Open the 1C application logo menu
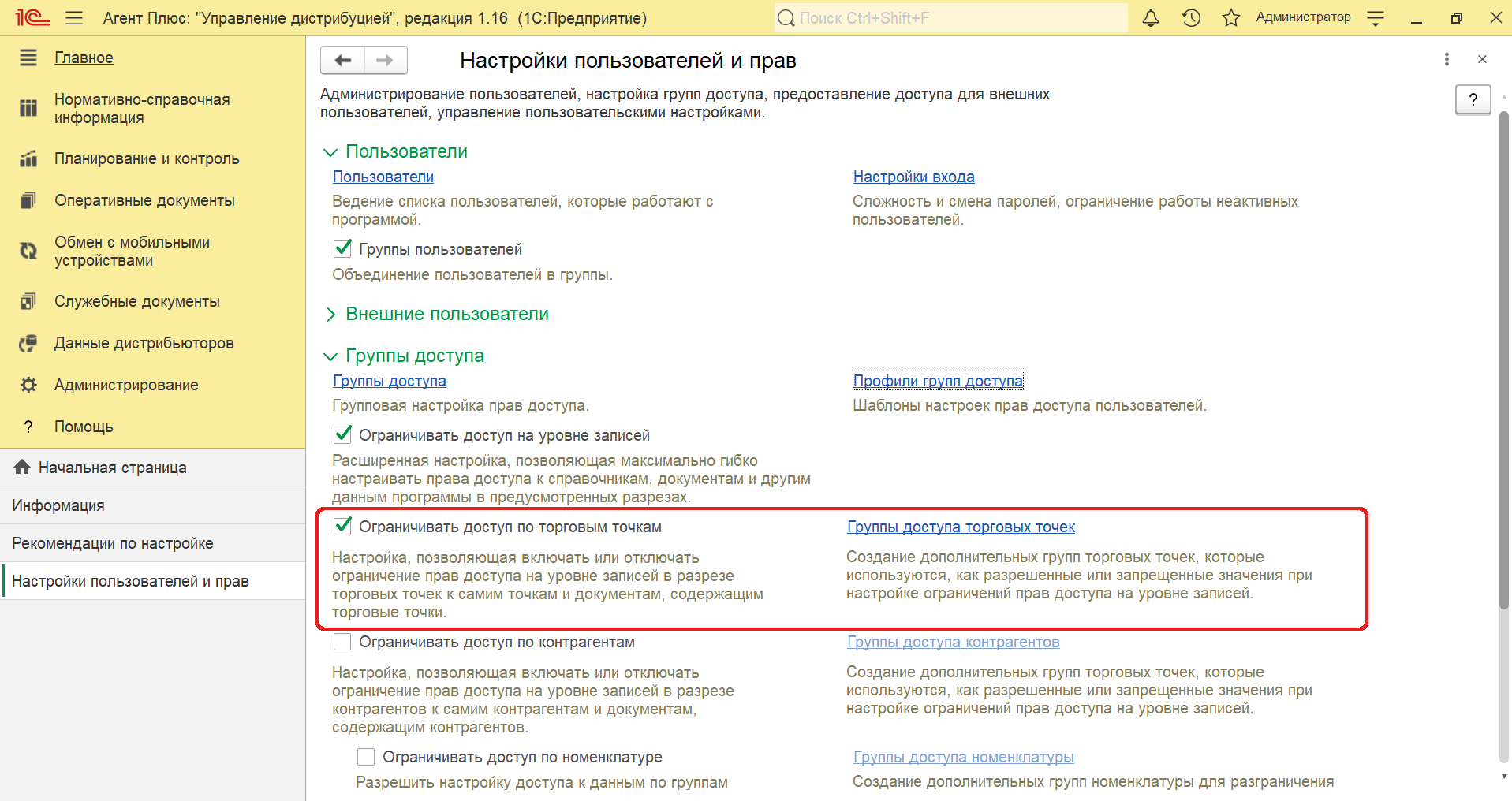This screenshot has width=1512, height=801. (x=32, y=17)
